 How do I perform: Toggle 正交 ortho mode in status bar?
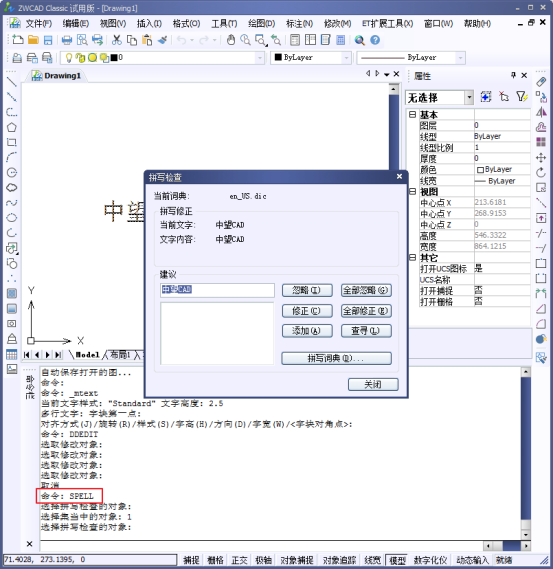[239, 560]
